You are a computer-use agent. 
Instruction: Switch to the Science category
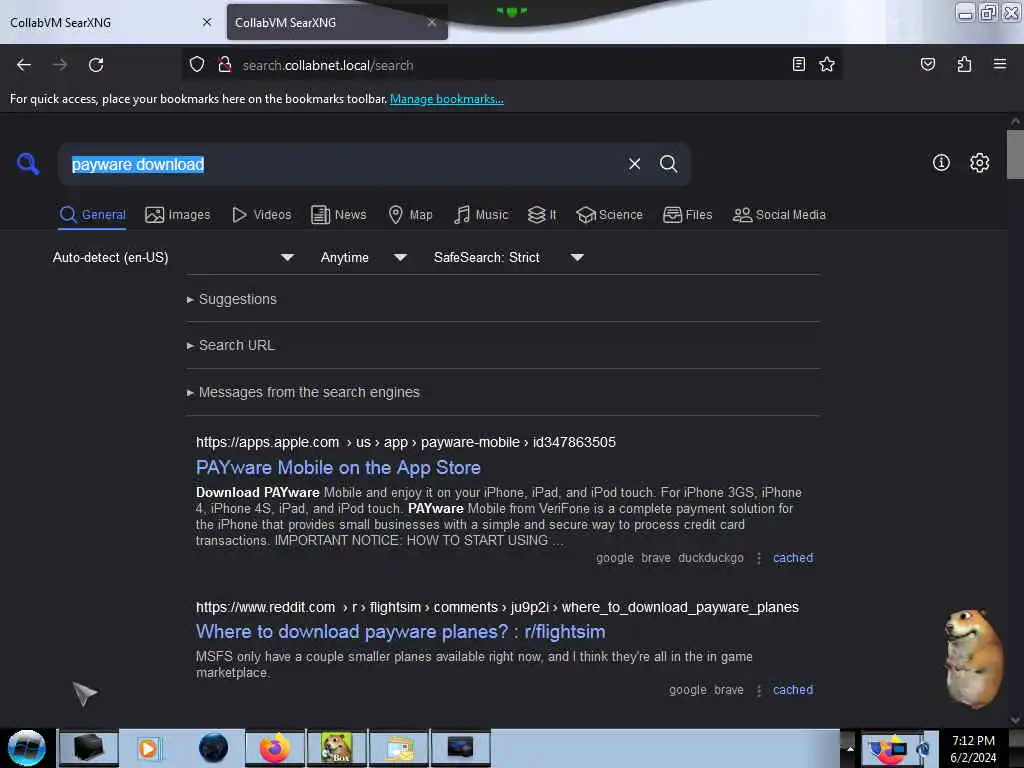(x=609, y=215)
